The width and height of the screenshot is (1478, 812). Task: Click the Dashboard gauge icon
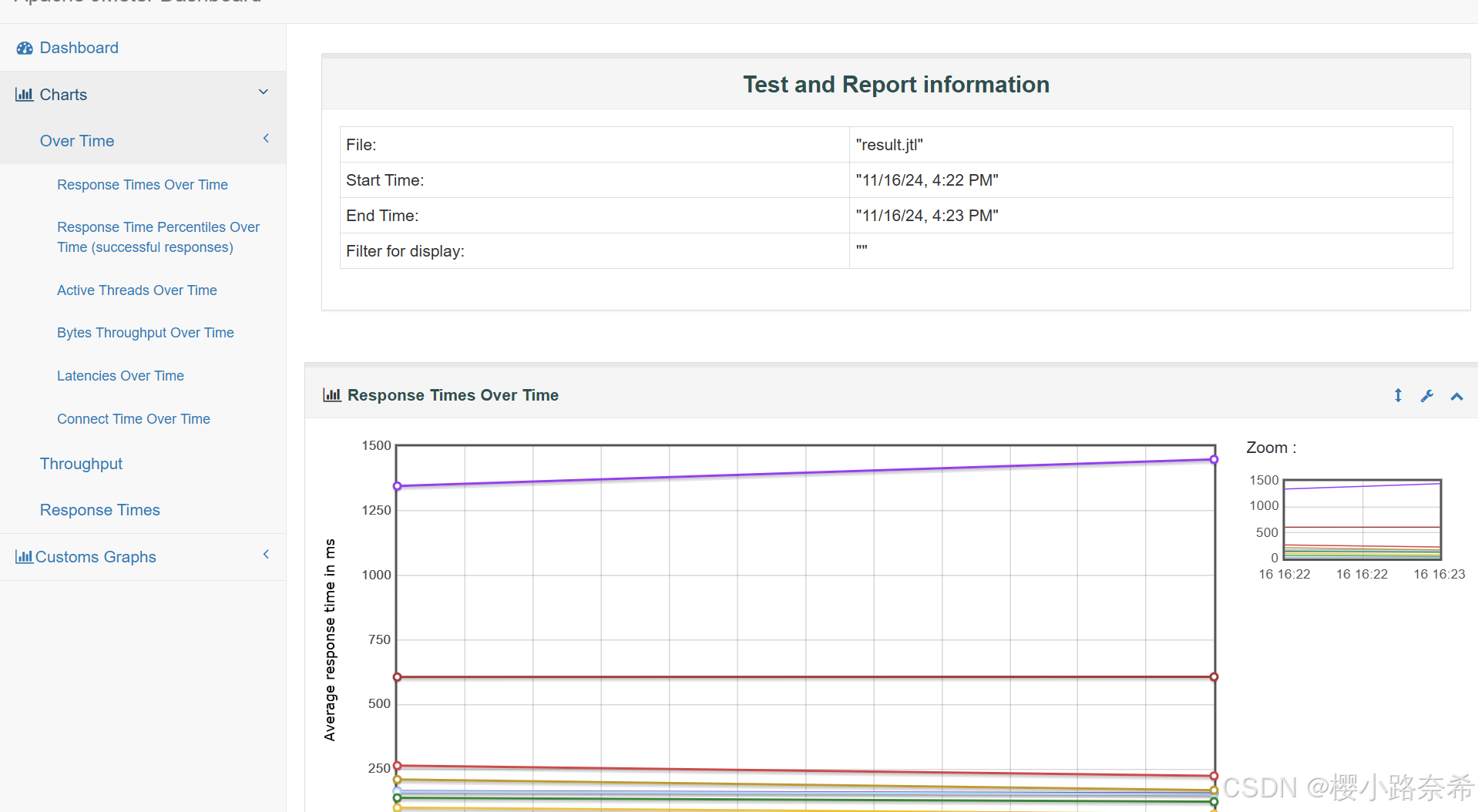pos(25,48)
